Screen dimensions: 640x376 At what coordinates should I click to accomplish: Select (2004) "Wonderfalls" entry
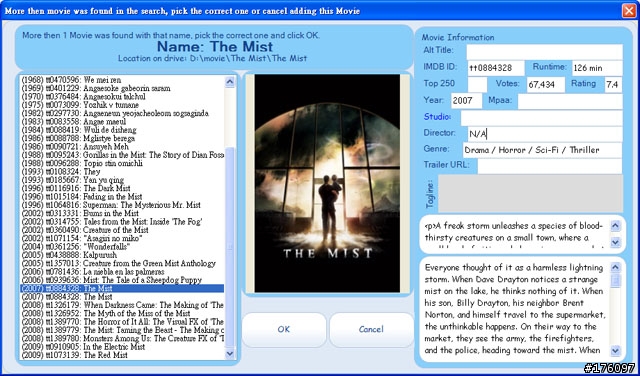pyautogui.click(x=122, y=247)
